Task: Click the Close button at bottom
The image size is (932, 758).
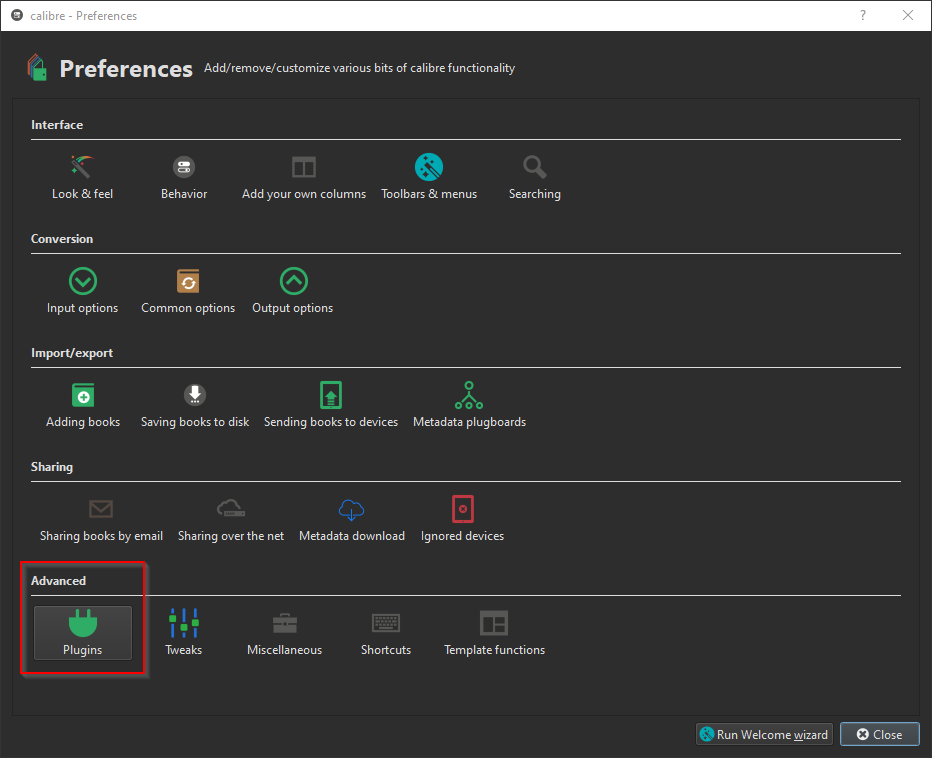Action: 880,734
